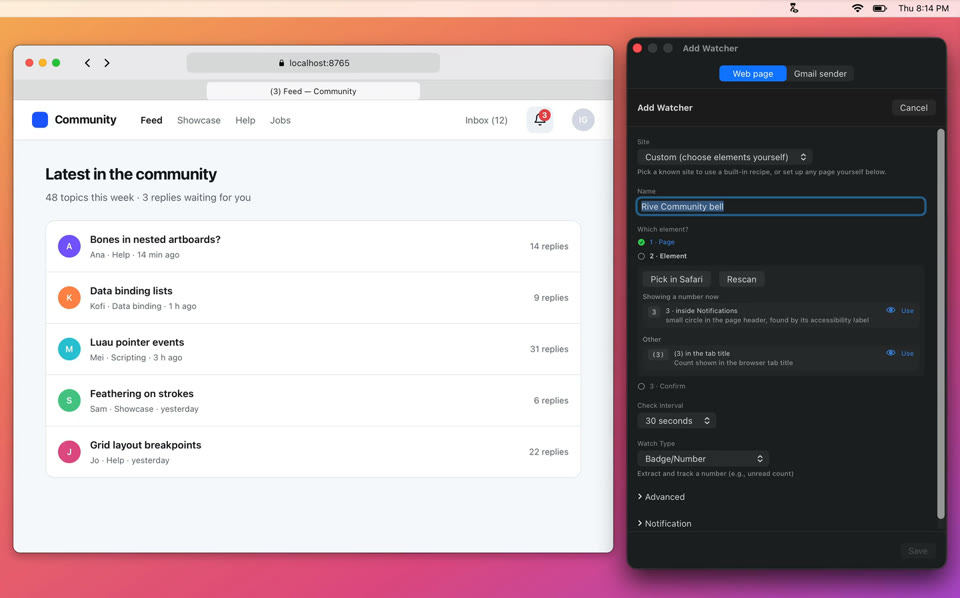Switch to the Web page tab
The image size is (960, 598).
click(752, 73)
